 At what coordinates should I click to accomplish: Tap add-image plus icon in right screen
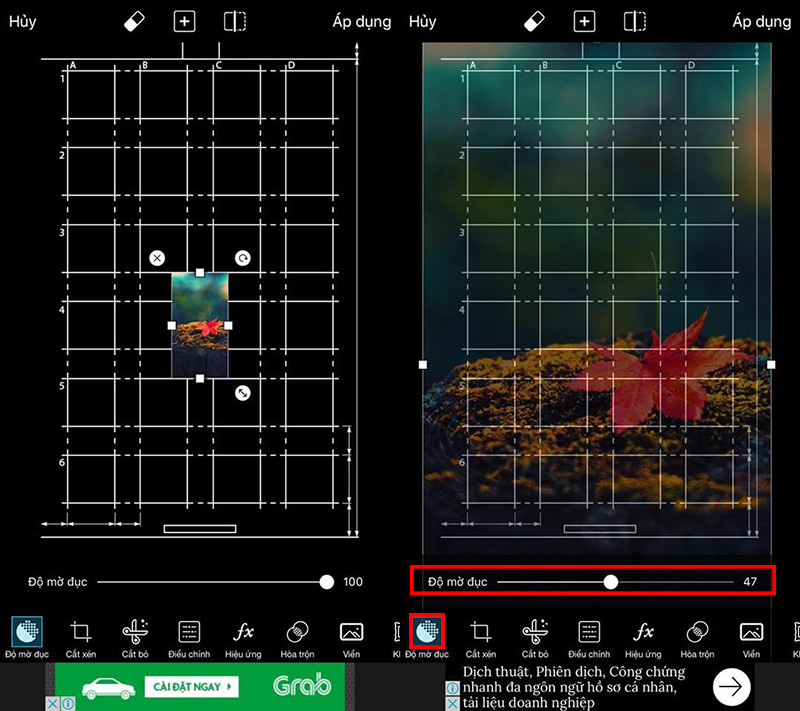tap(584, 21)
